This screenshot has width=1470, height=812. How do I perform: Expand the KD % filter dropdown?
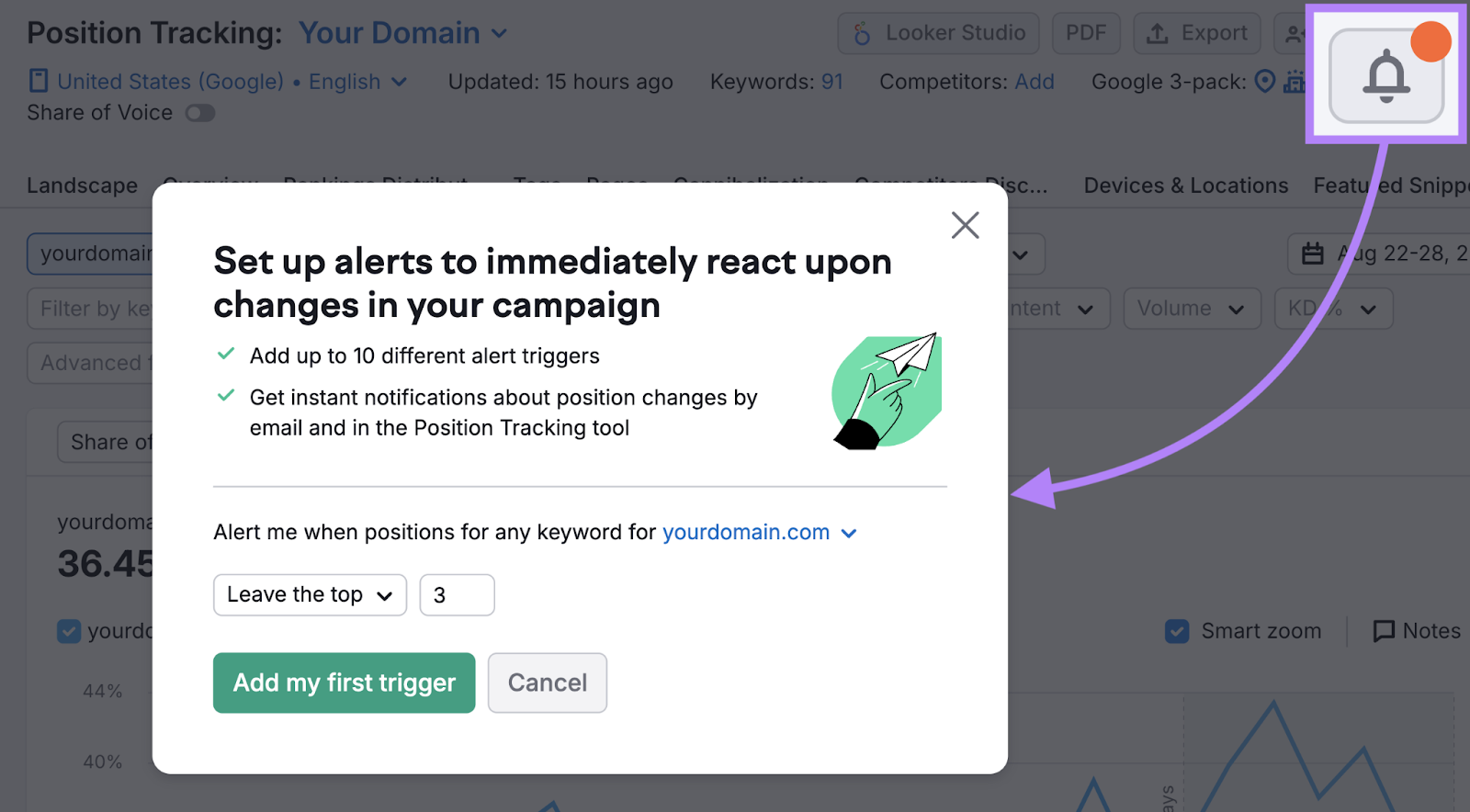click(1334, 309)
